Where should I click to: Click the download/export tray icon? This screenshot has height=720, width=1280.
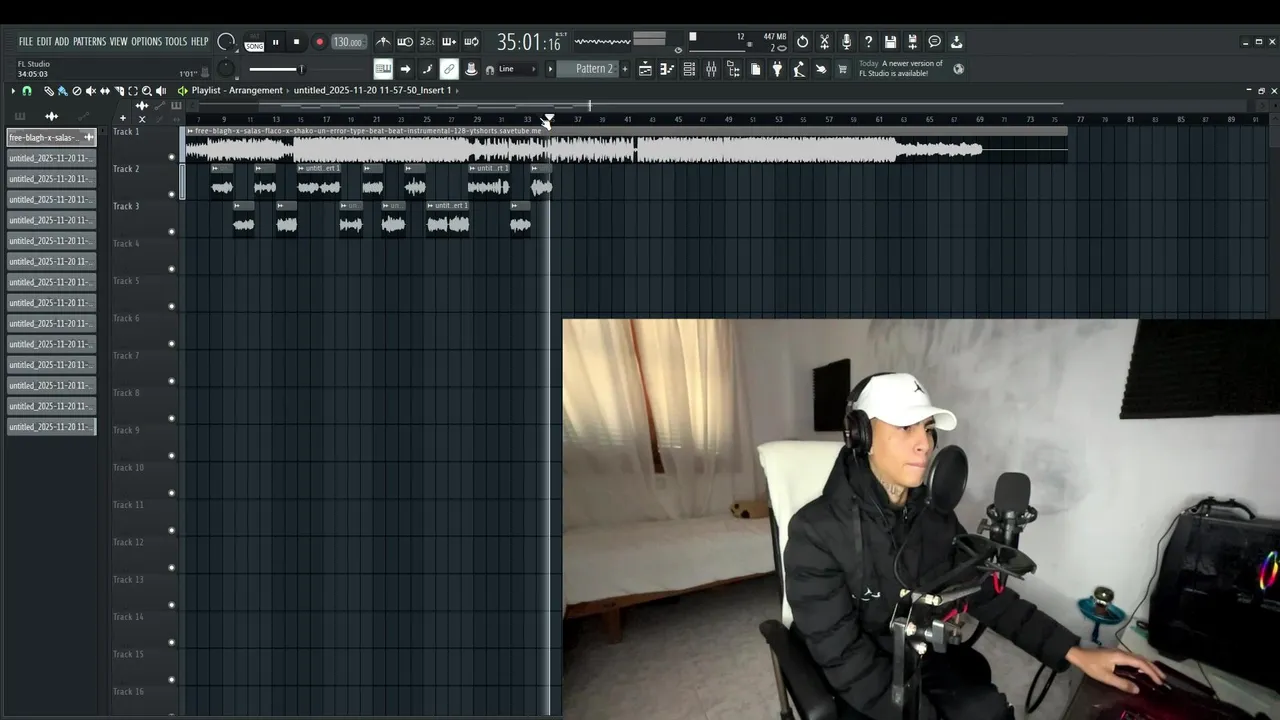[x=957, y=42]
